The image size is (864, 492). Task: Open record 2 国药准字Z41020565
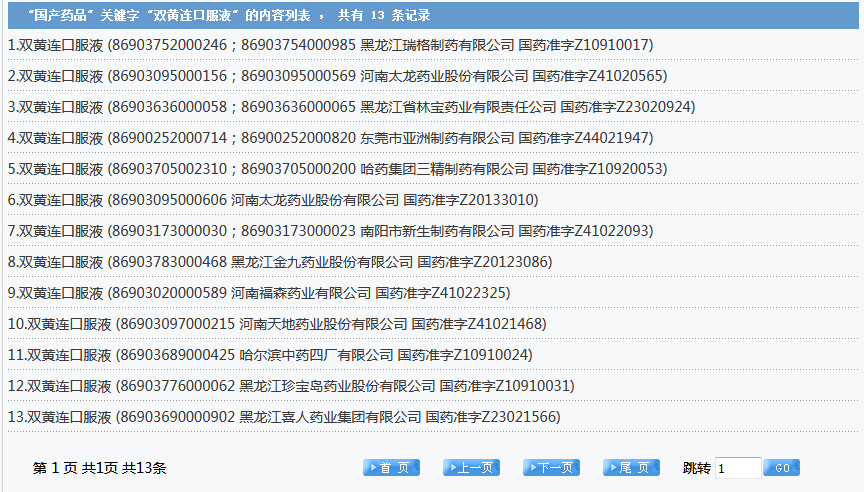click(x=337, y=75)
